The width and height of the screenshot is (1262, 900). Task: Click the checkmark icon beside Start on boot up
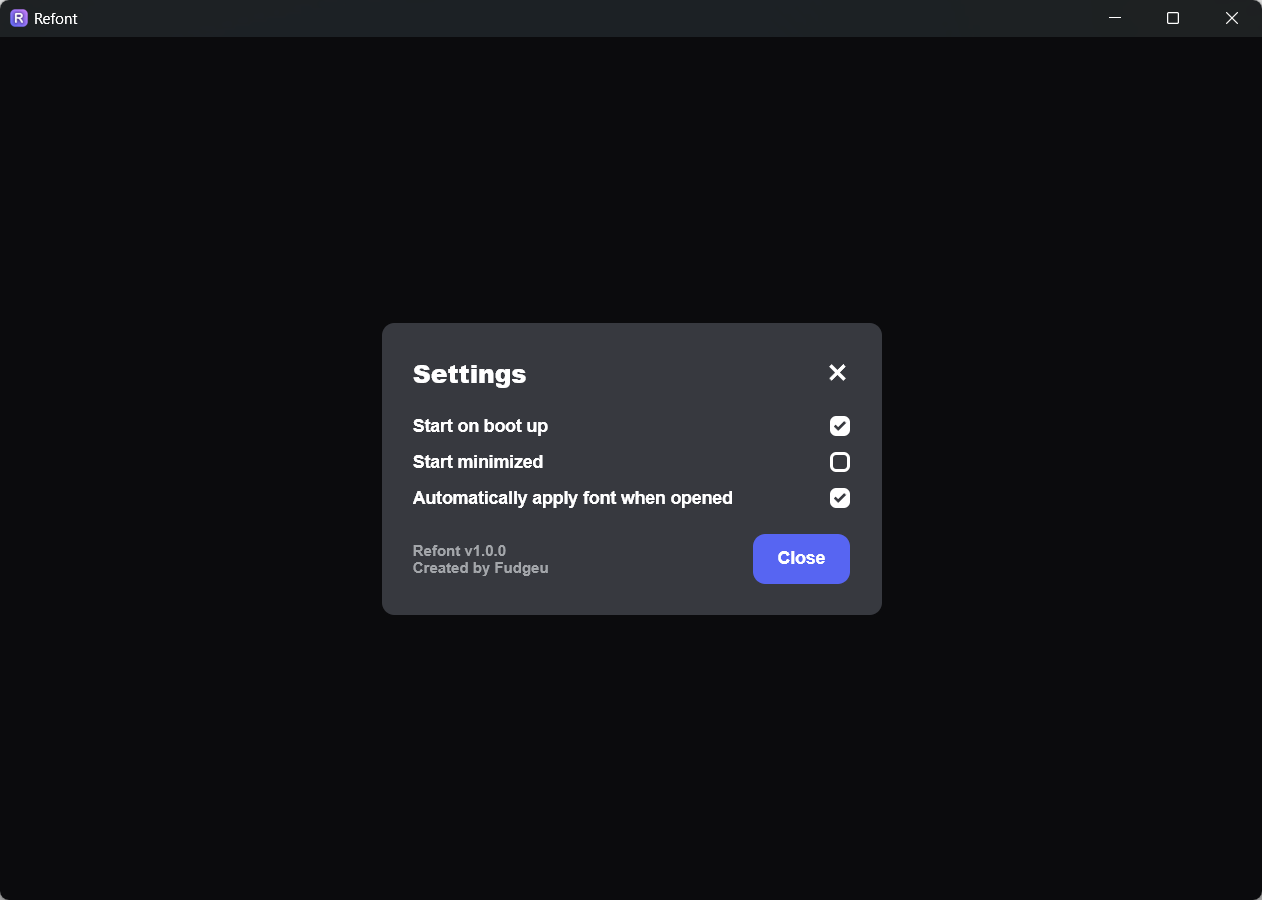click(x=839, y=426)
